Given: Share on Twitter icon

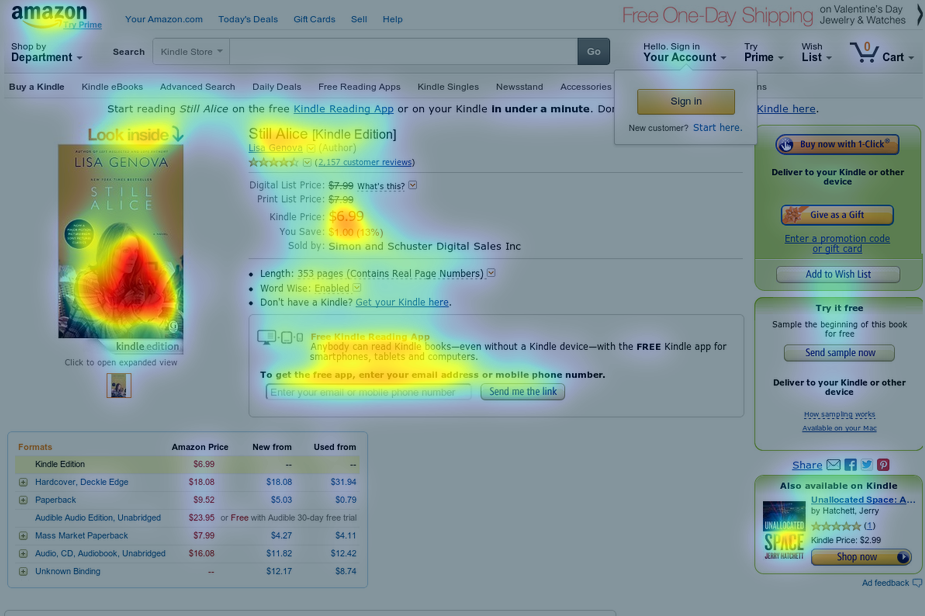Looking at the screenshot, I should (867, 465).
